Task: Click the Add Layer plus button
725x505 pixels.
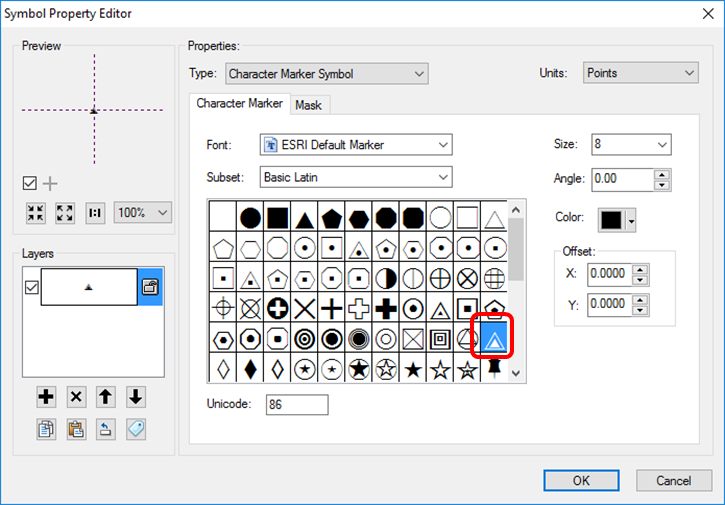Action: (x=46, y=397)
